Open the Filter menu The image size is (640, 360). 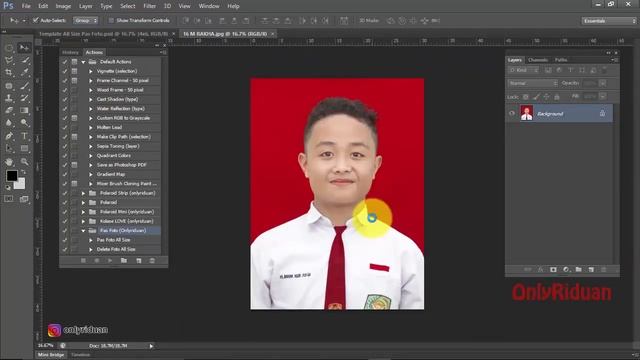149,6
